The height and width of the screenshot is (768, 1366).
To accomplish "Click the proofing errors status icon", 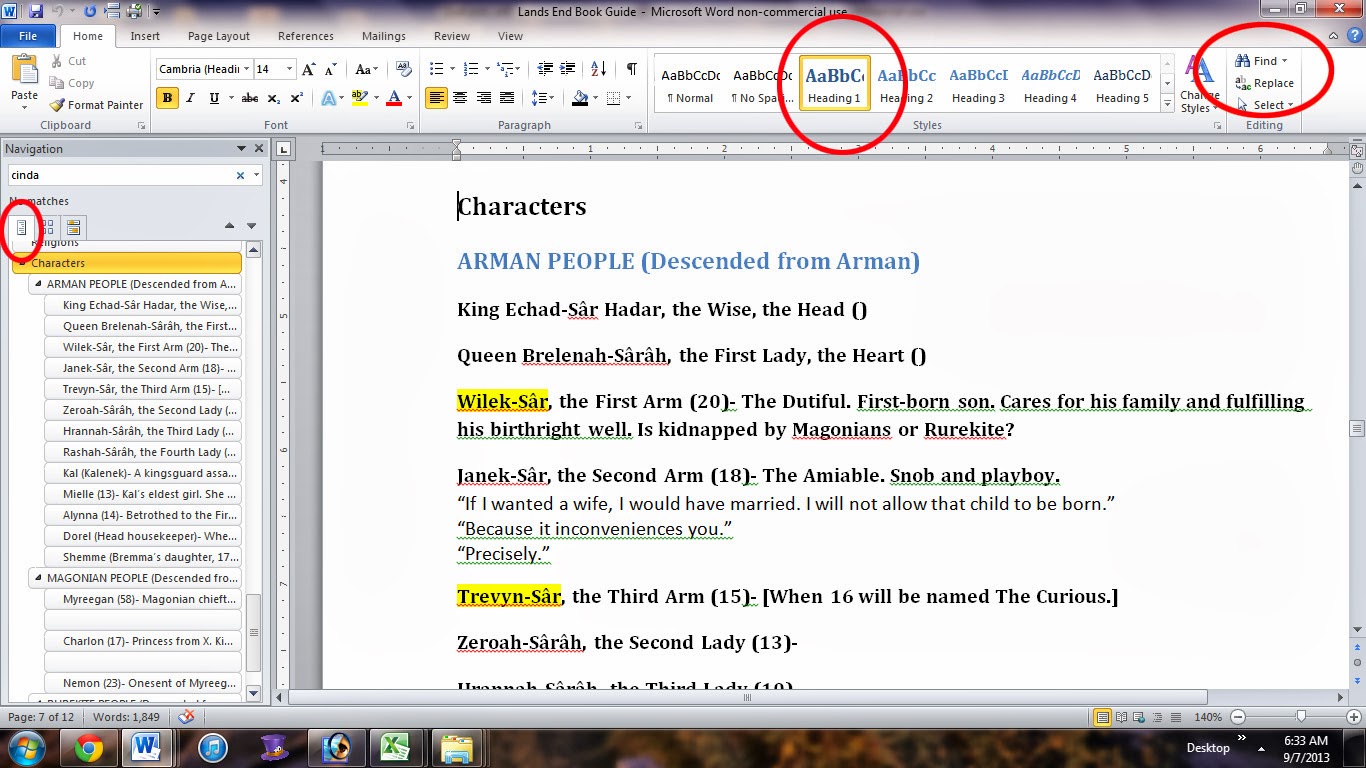I will tap(186, 717).
